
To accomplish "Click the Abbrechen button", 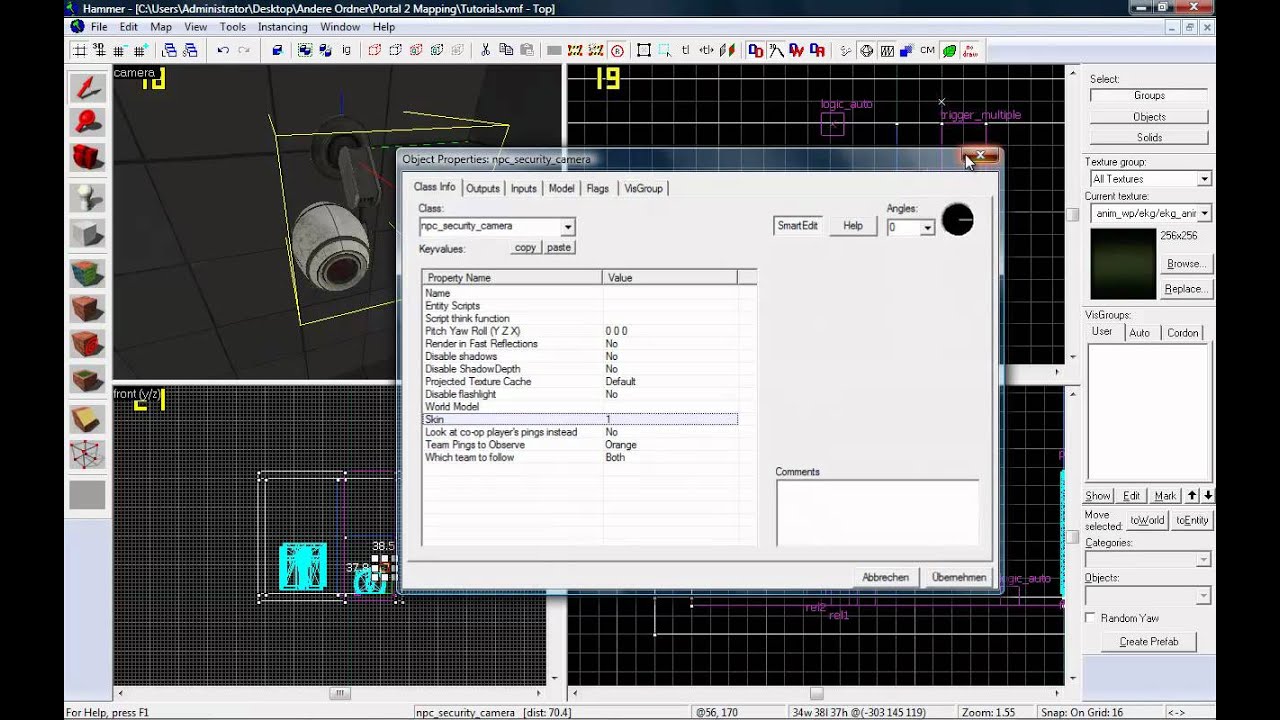I will (x=885, y=577).
